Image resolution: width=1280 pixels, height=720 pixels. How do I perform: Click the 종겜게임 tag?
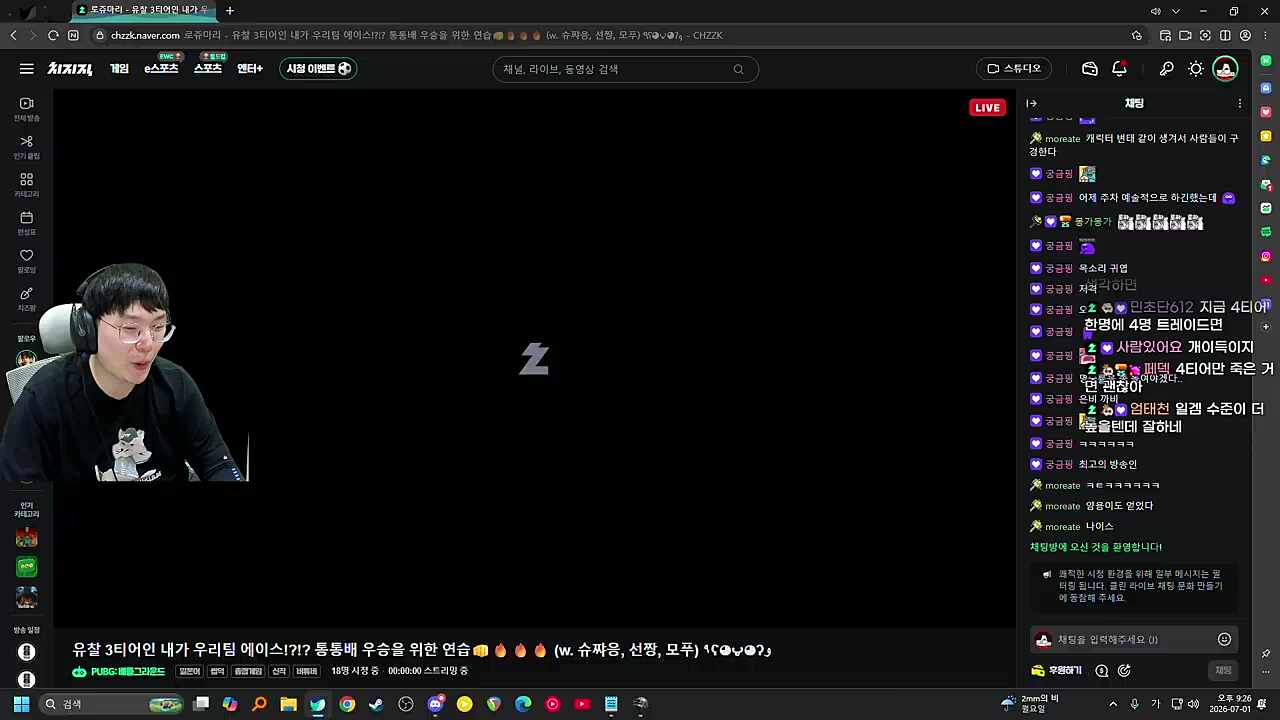247,671
